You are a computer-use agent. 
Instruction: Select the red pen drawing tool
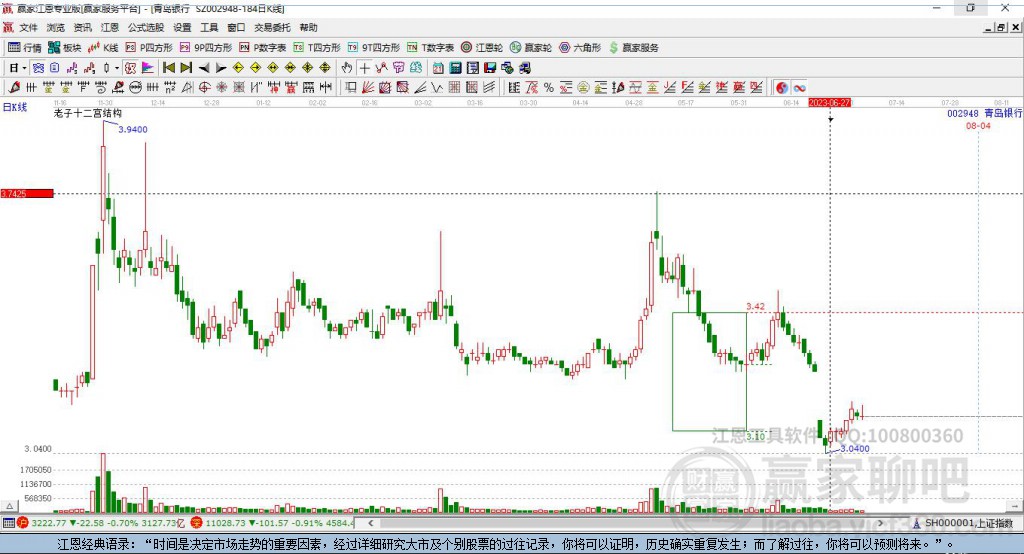click(x=14, y=88)
